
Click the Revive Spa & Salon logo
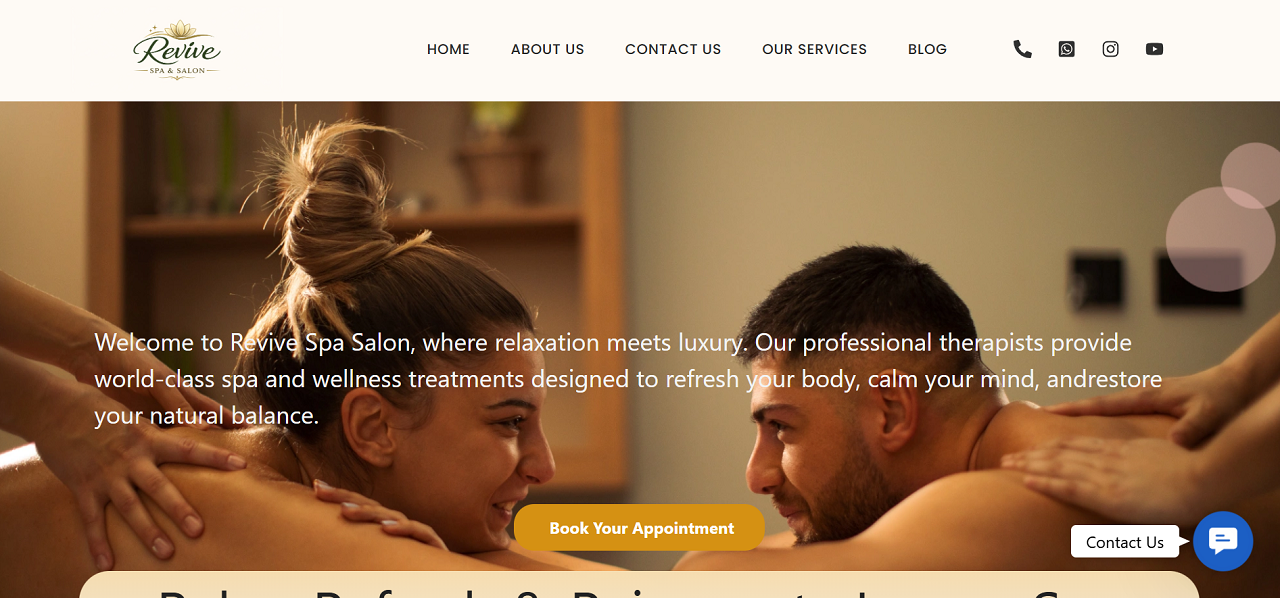point(177,49)
